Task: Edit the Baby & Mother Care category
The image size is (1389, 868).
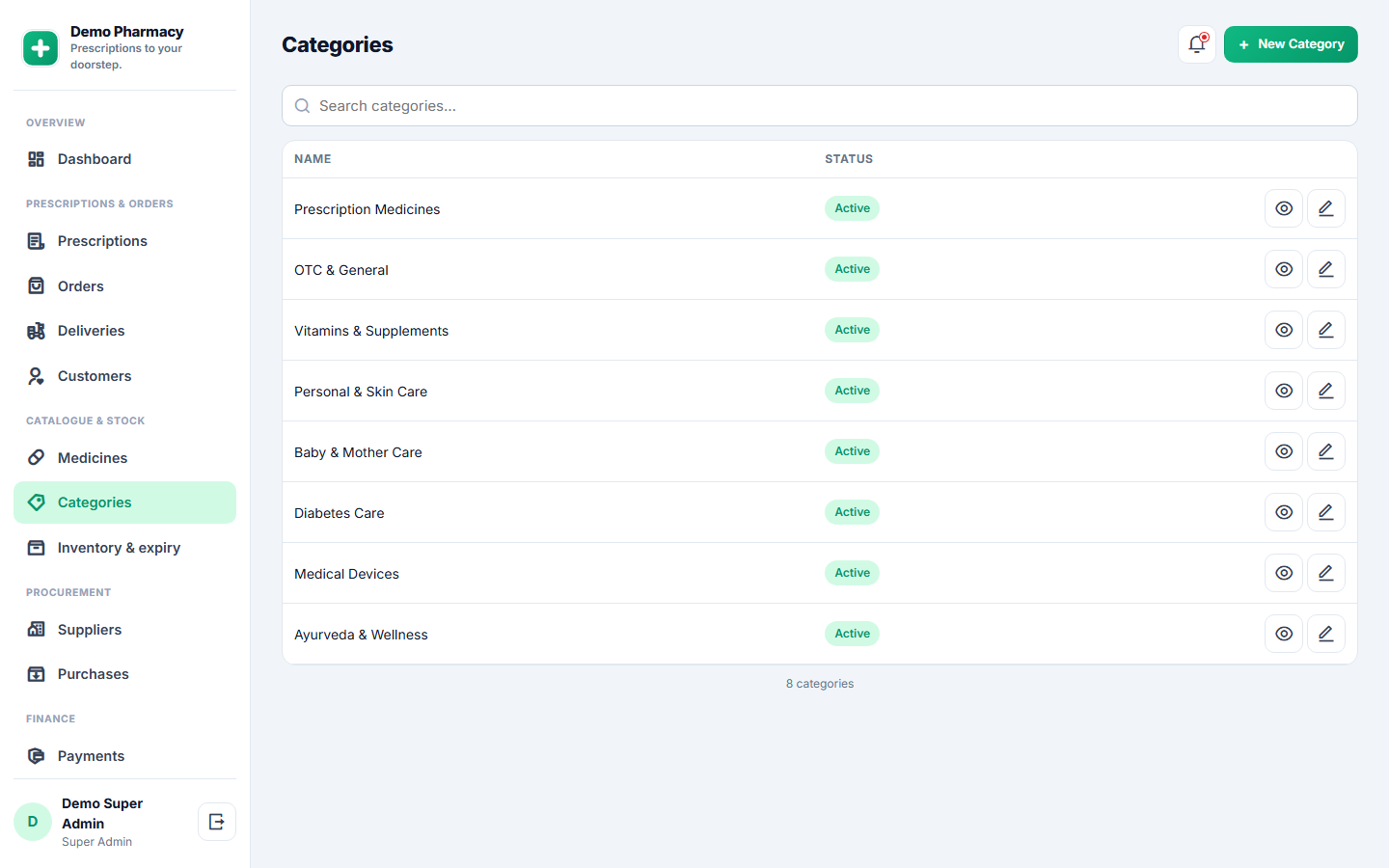Action: [x=1326, y=451]
